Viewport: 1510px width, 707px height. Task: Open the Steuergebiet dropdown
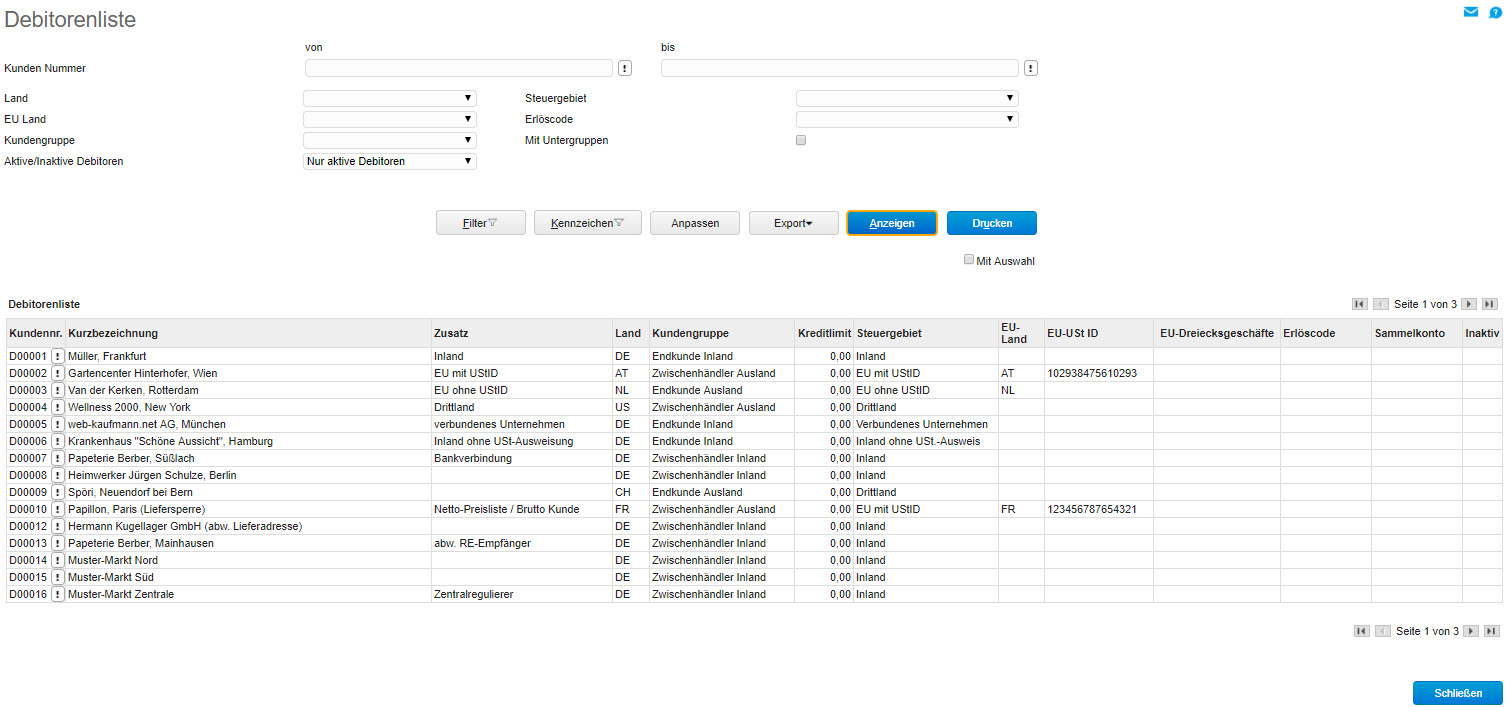pyautogui.click(x=907, y=98)
